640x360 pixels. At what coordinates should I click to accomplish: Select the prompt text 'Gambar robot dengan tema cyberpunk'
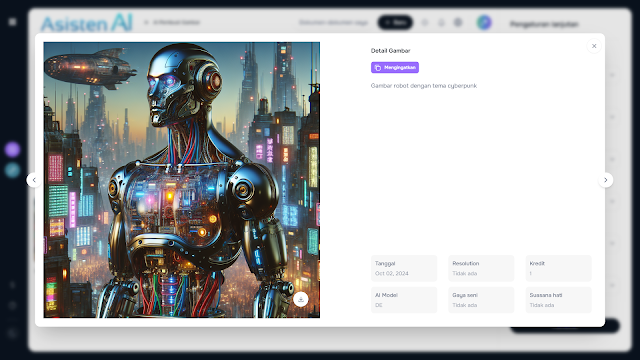[424, 86]
